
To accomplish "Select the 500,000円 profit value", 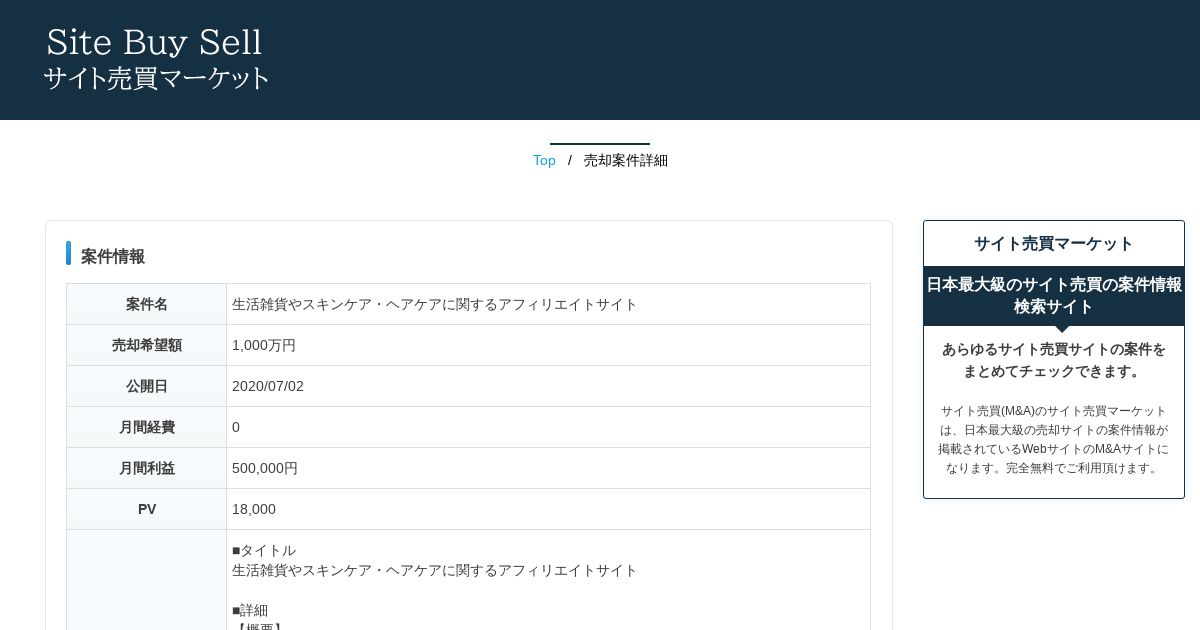I will 265,468.
